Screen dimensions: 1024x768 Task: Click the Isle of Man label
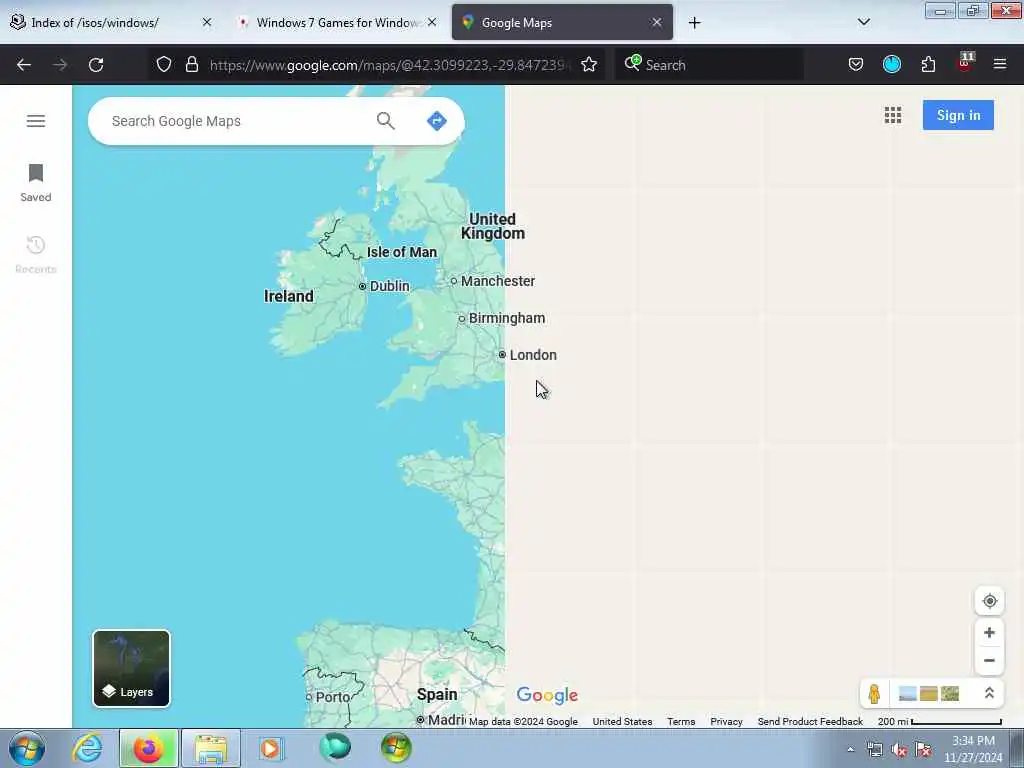click(x=402, y=252)
